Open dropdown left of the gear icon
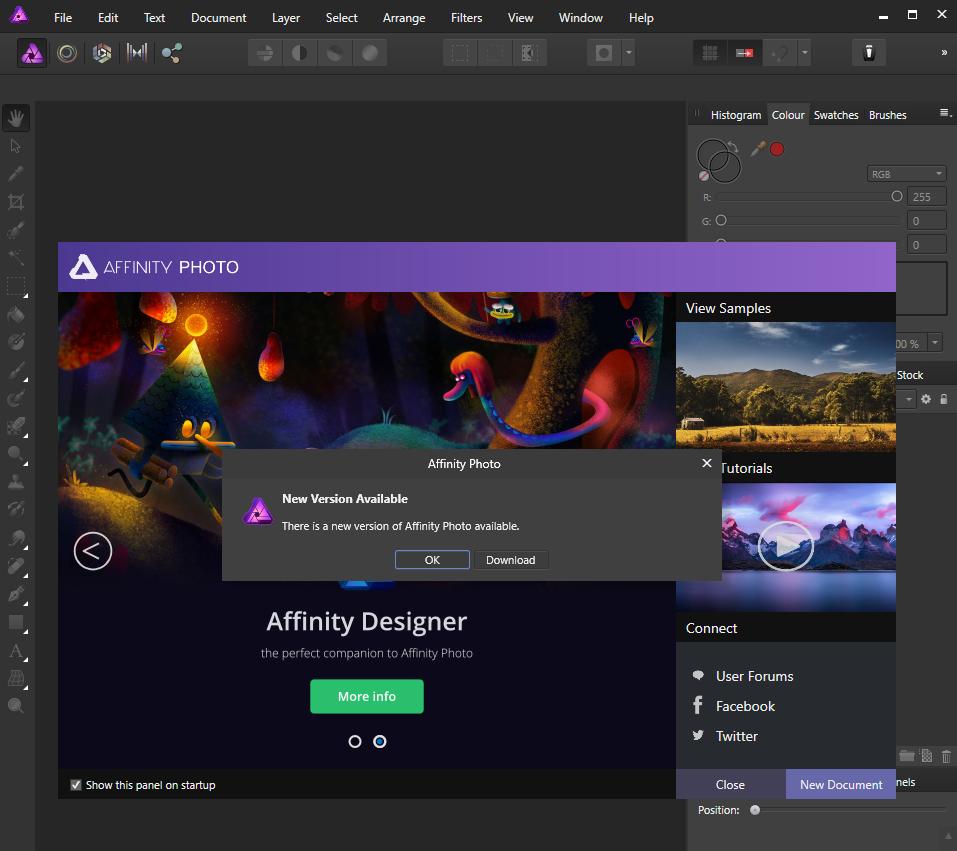 point(908,399)
